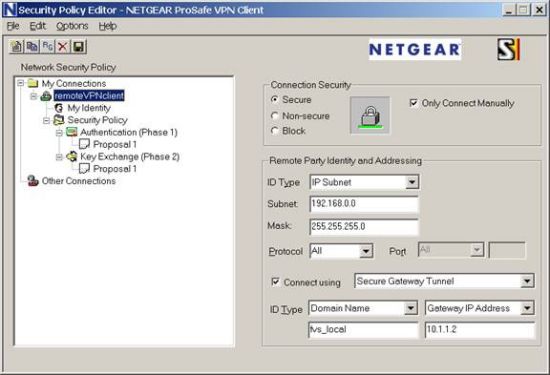Select the Block radio button
The width and height of the screenshot is (550, 375).
pyautogui.click(x=275, y=131)
